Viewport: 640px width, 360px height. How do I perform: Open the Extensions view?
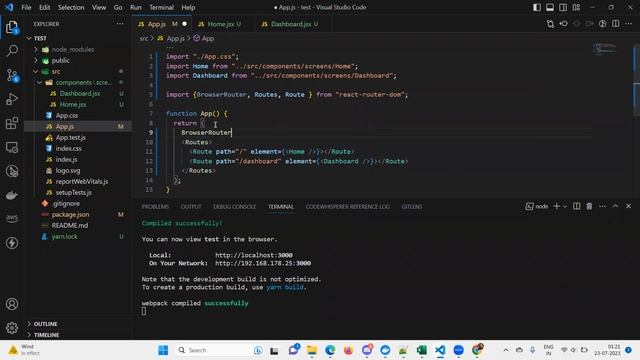click(x=12, y=123)
